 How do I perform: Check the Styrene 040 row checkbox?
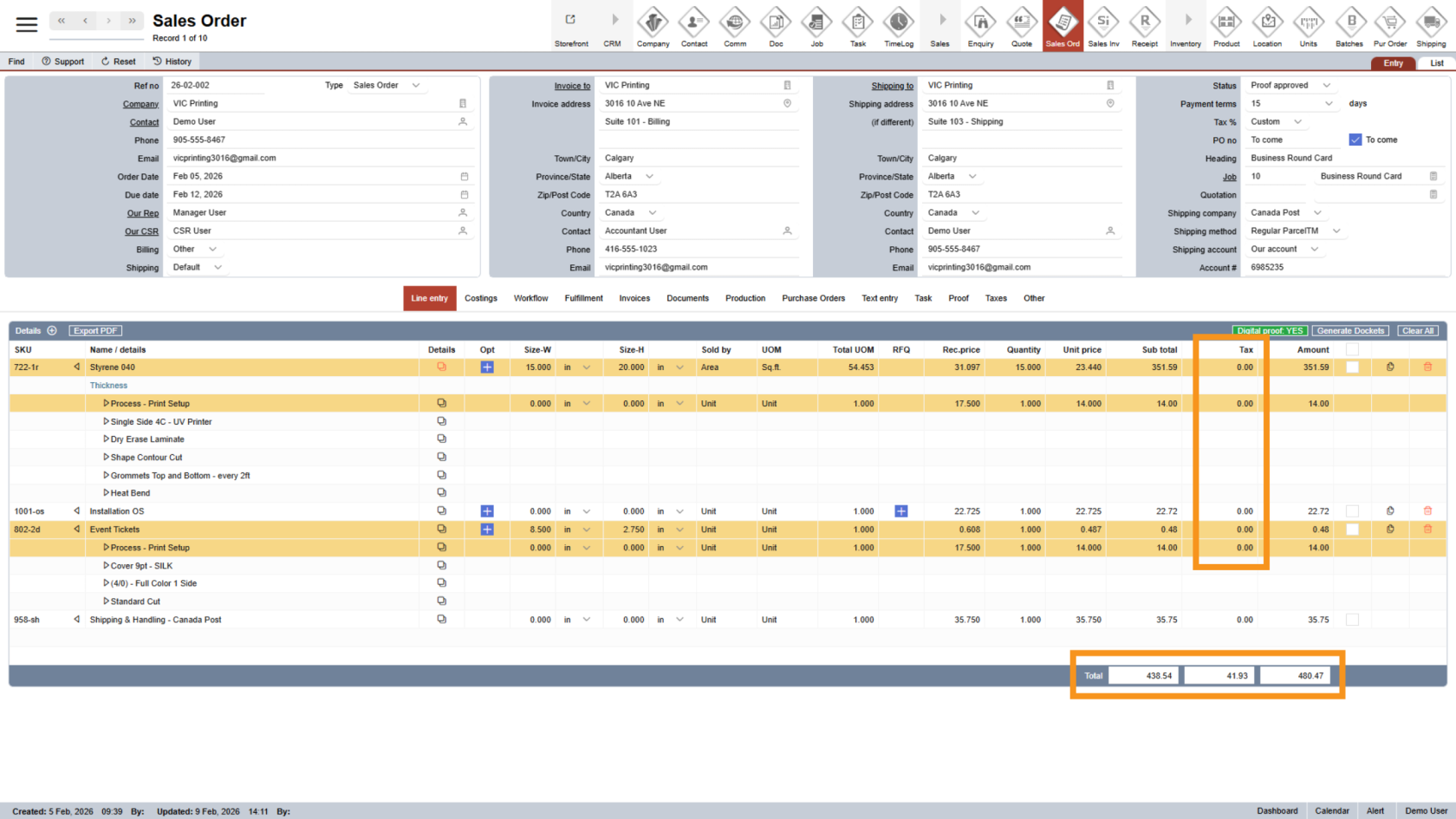coord(1352,367)
